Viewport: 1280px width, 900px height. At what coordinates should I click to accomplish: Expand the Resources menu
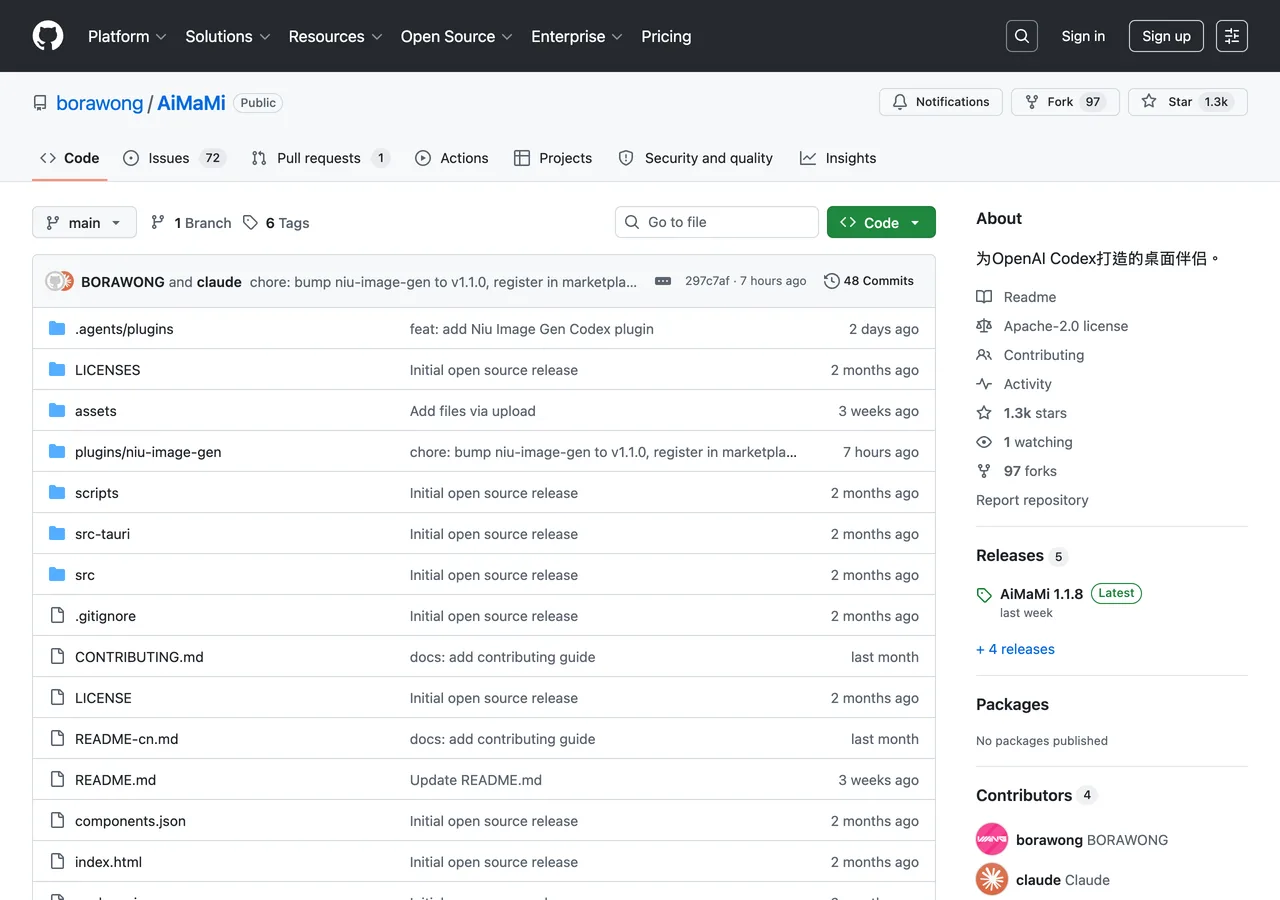(336, 36)
